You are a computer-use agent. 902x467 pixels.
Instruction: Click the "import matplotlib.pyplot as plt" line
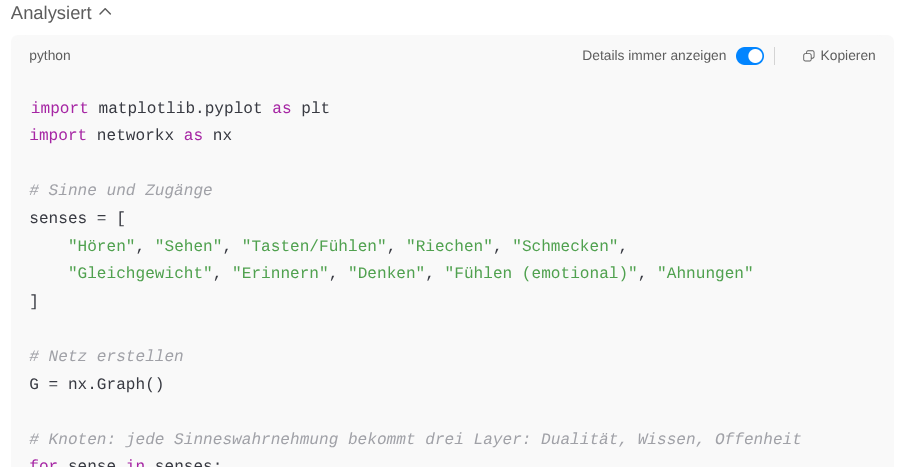[180, 108]
